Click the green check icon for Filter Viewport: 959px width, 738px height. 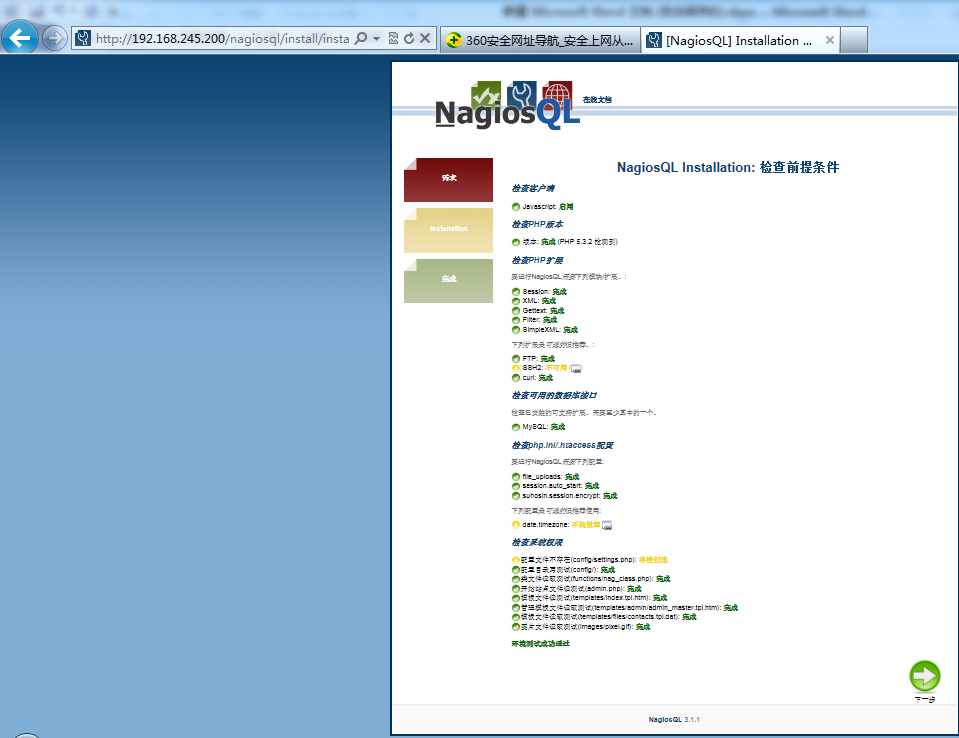coord(516,320)
